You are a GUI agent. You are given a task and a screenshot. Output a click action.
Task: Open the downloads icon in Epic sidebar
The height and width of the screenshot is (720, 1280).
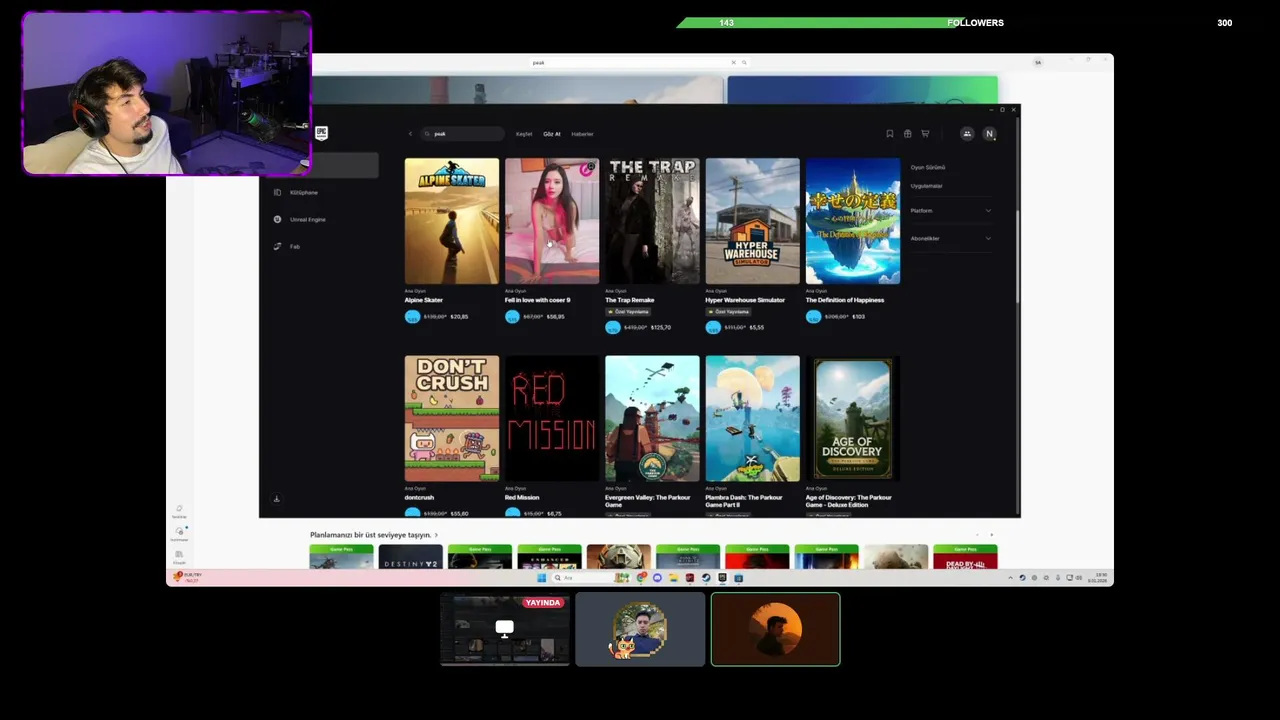tap(277, 499)
